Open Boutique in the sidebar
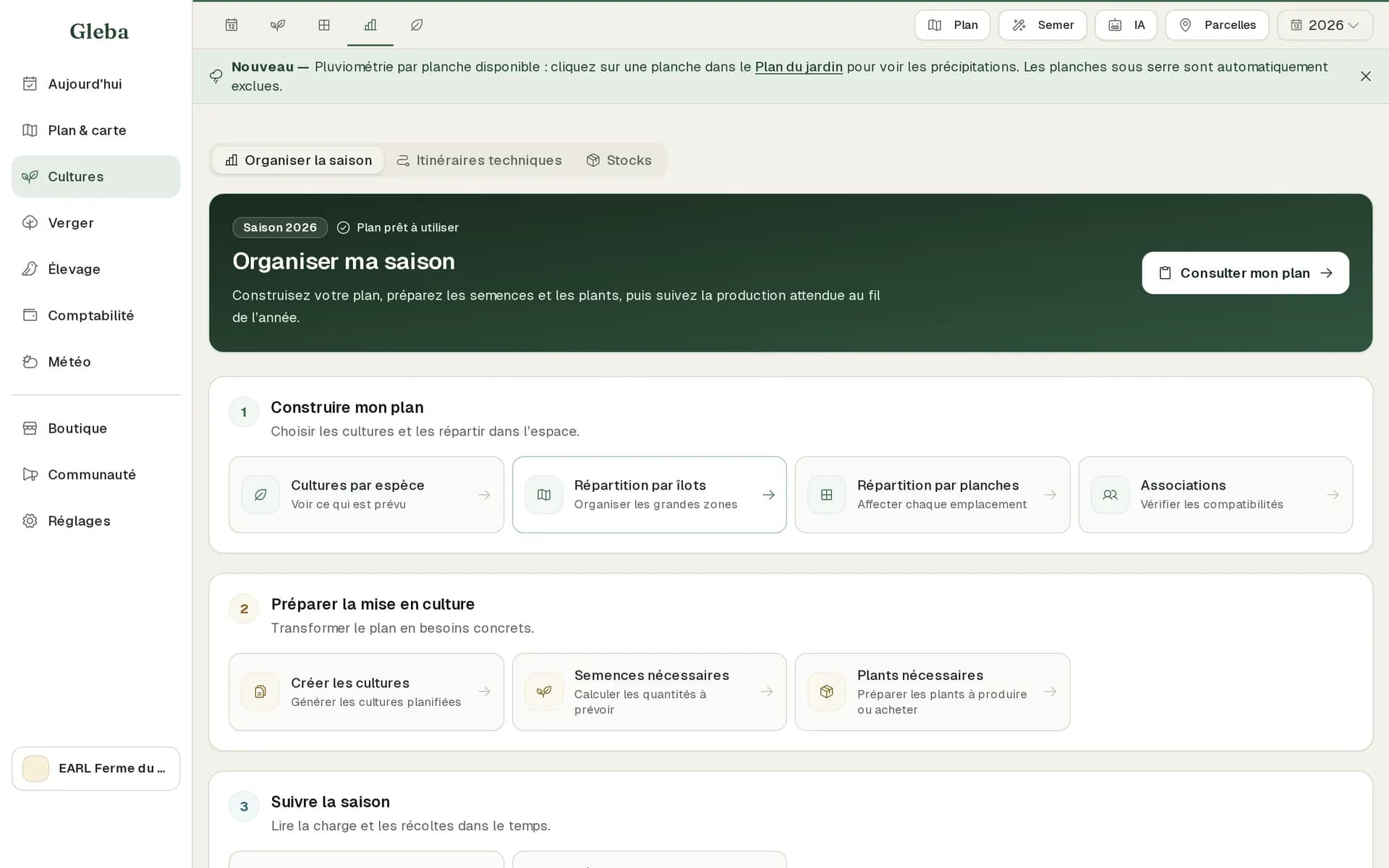 [x=95, y=428]
